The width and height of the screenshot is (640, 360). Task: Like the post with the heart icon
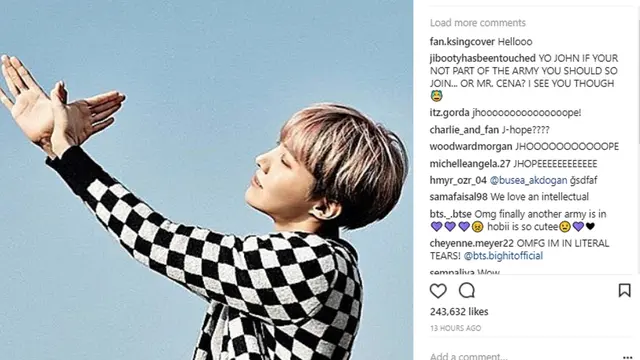(x=438, y=291)
